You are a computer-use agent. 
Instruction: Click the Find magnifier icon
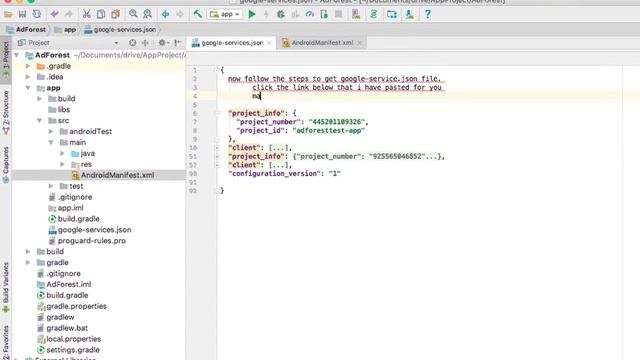[x=133, y=14]
